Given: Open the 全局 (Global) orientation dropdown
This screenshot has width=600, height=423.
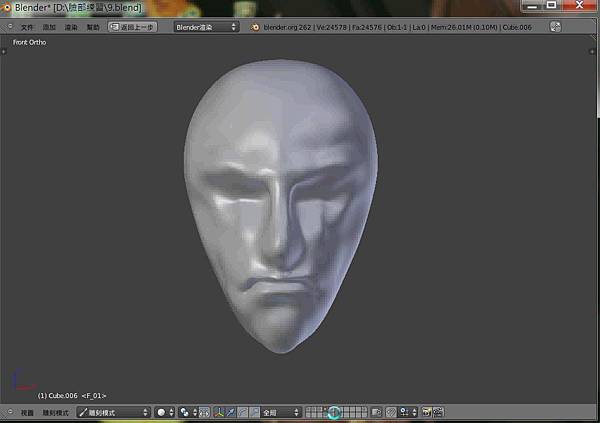Looking at the screenshot, I should point(281,412).
